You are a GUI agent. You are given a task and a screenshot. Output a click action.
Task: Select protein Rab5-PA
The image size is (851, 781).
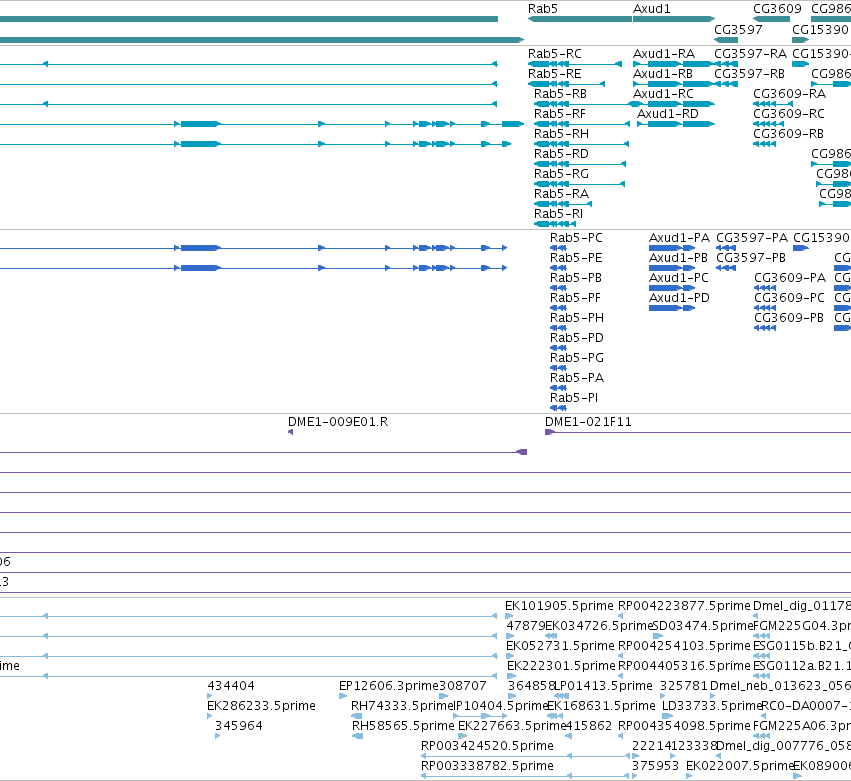pos(577,378)
